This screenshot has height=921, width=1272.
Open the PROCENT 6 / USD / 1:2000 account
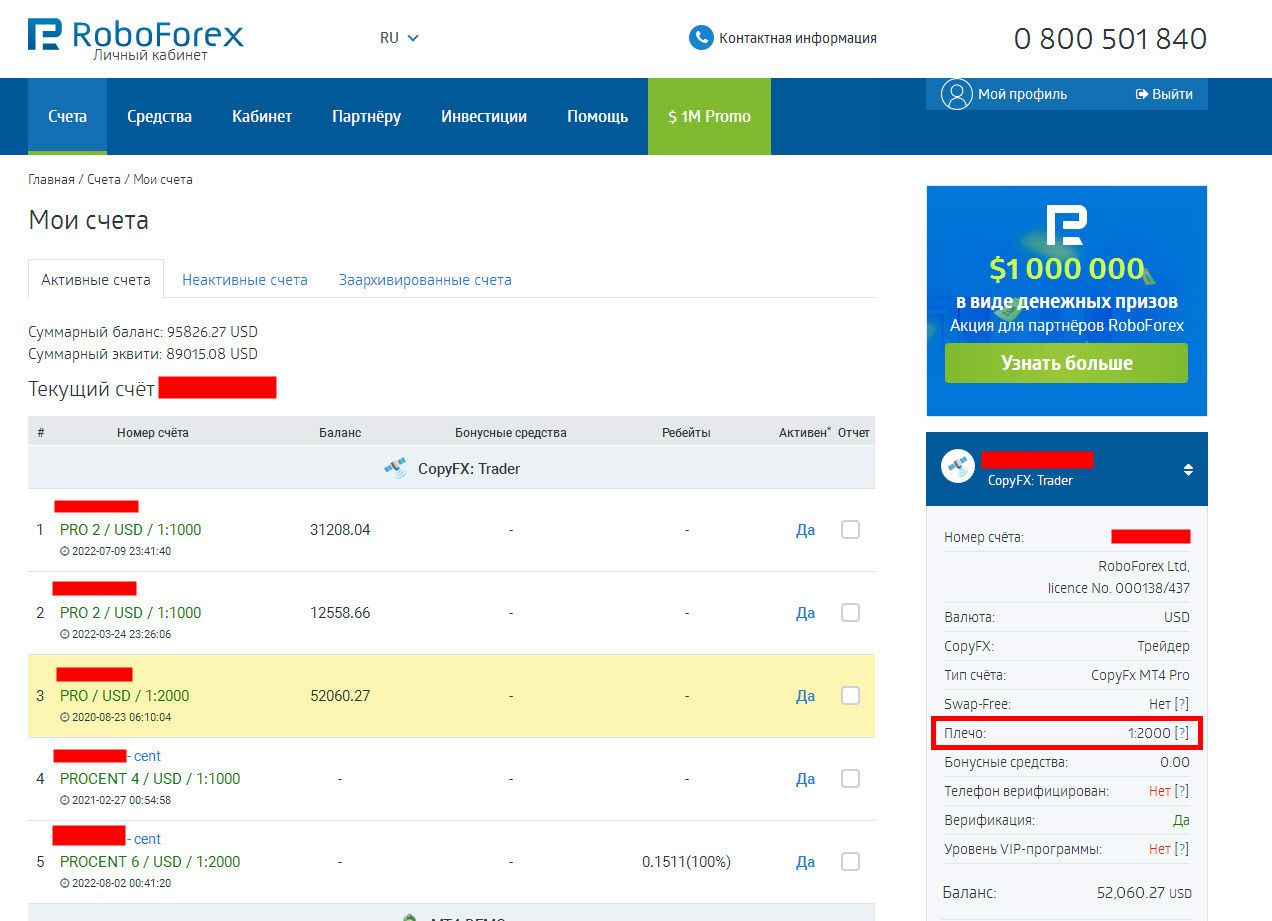150,862
